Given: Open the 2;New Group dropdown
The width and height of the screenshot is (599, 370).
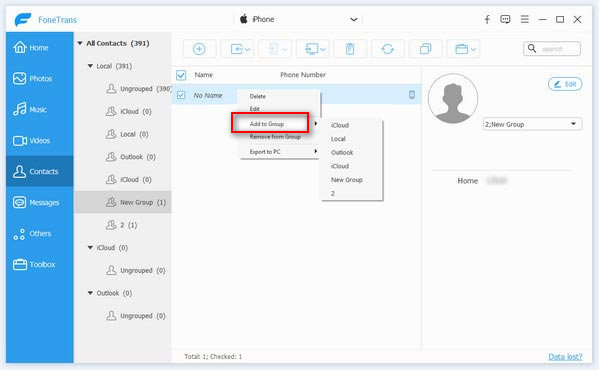Looking at the screenshot, I should click(532, 124).
